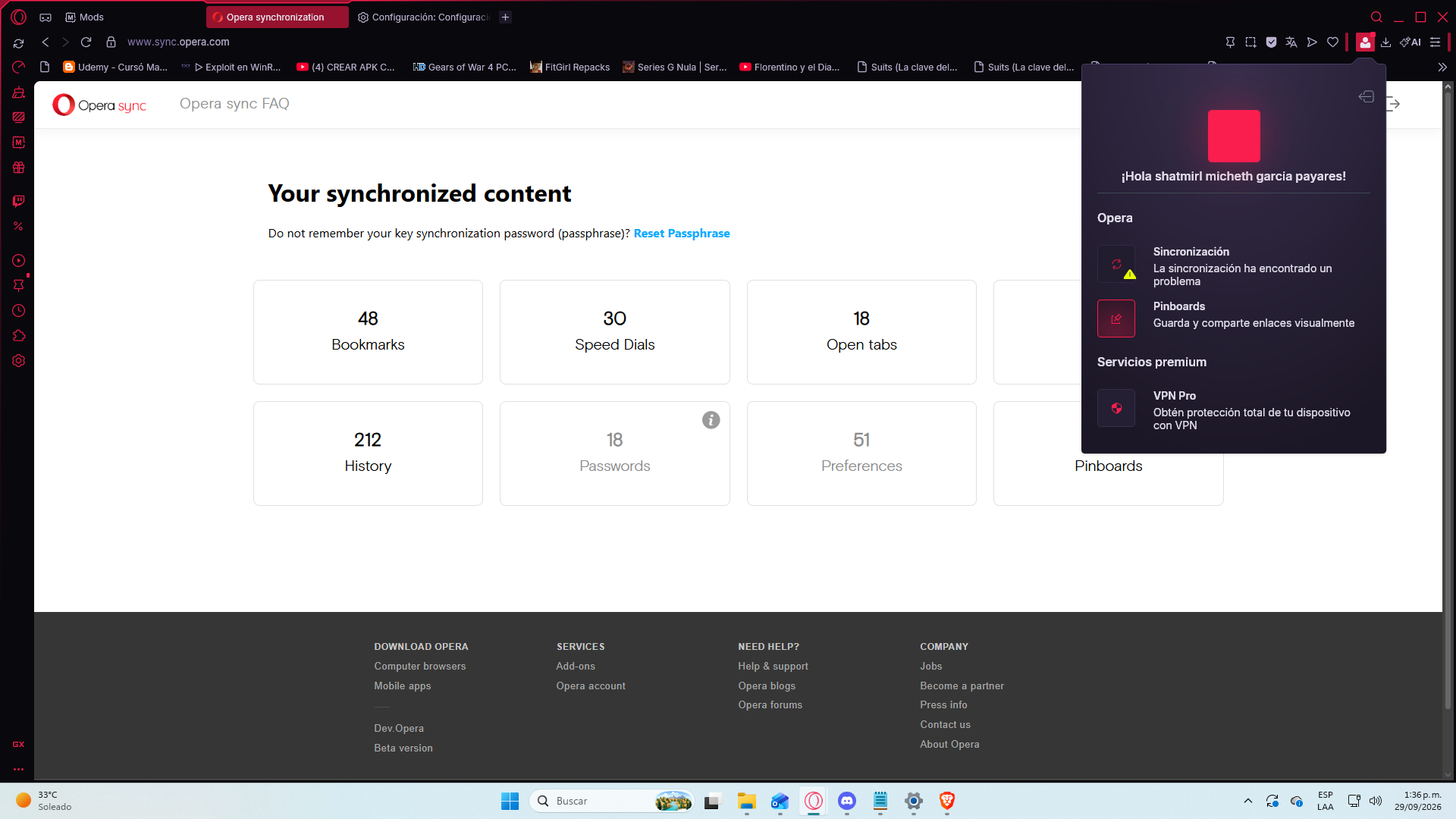Open a new tab with plus button

(505, 17)
